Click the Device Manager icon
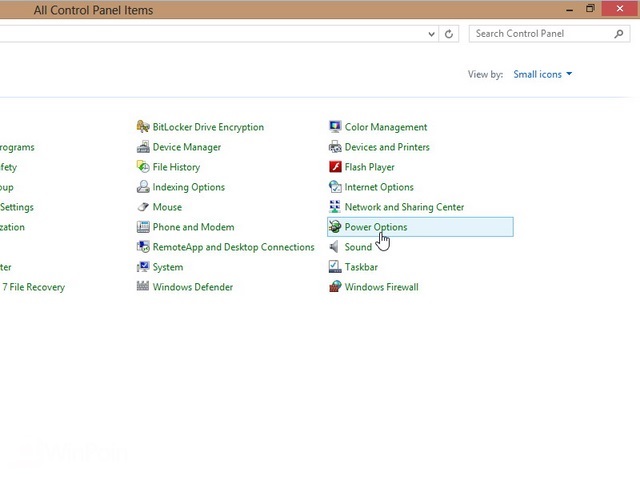This screenshot has width=640, height=480. [x=143, y=147]
